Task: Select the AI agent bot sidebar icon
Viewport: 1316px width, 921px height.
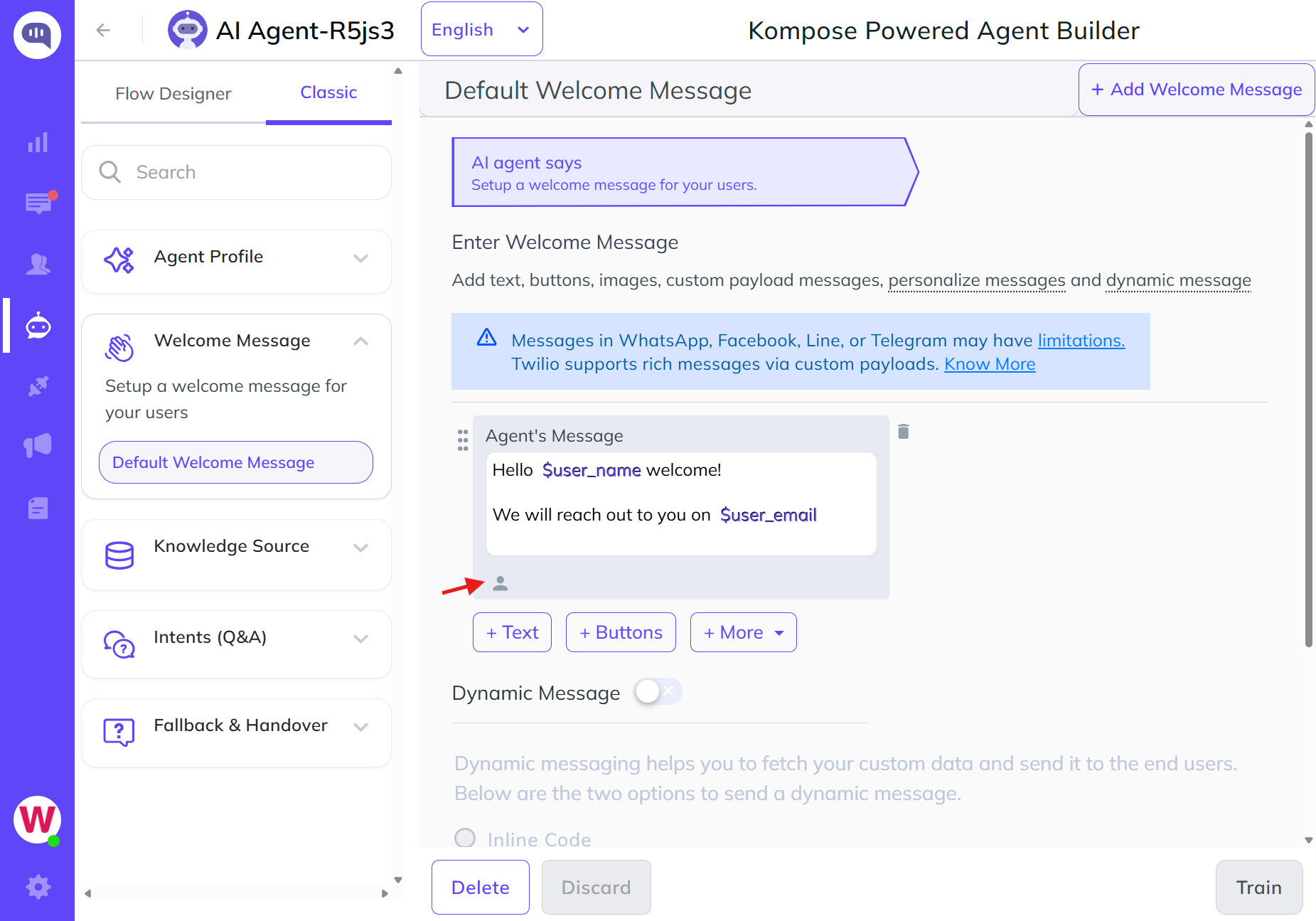Action: coord(38,326)
